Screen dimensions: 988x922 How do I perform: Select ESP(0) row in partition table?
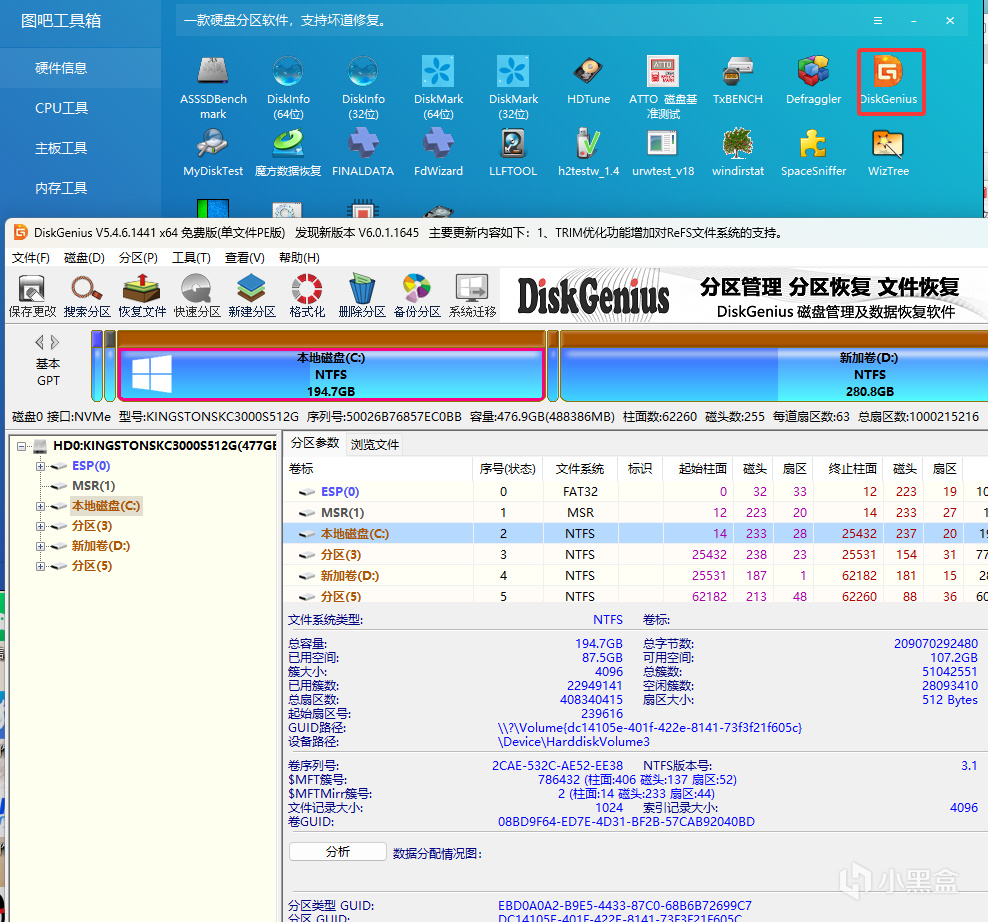tap(636, 492)
